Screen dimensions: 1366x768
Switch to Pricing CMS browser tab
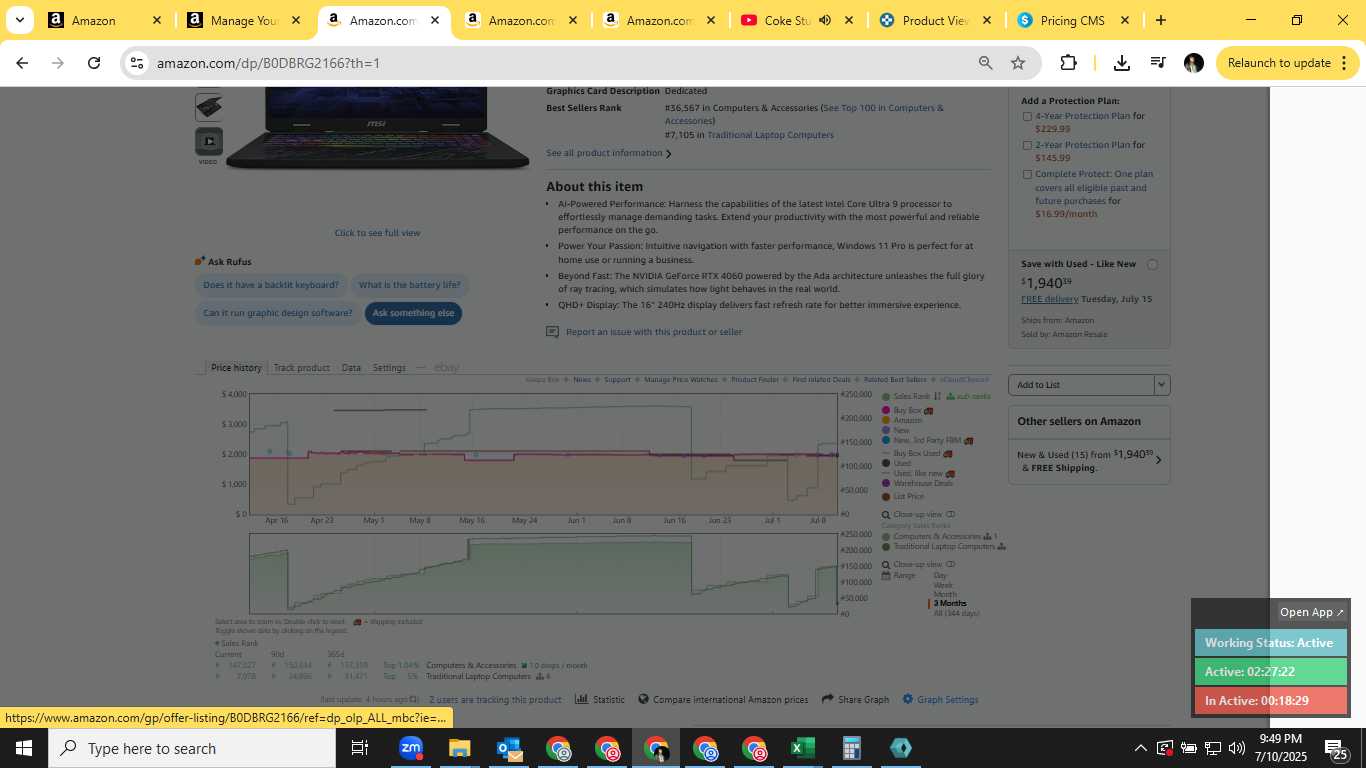(1074, 20)
